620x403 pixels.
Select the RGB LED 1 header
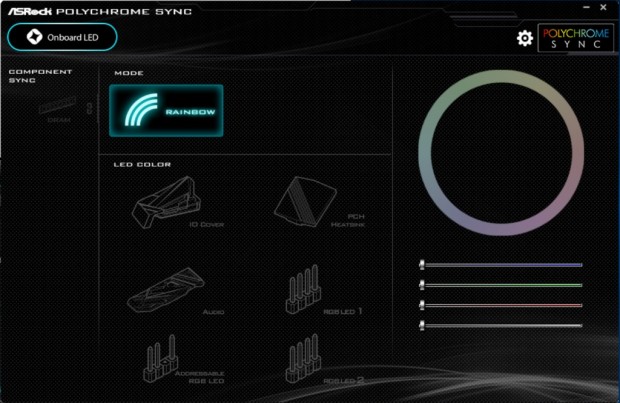[x=323, y=290]
